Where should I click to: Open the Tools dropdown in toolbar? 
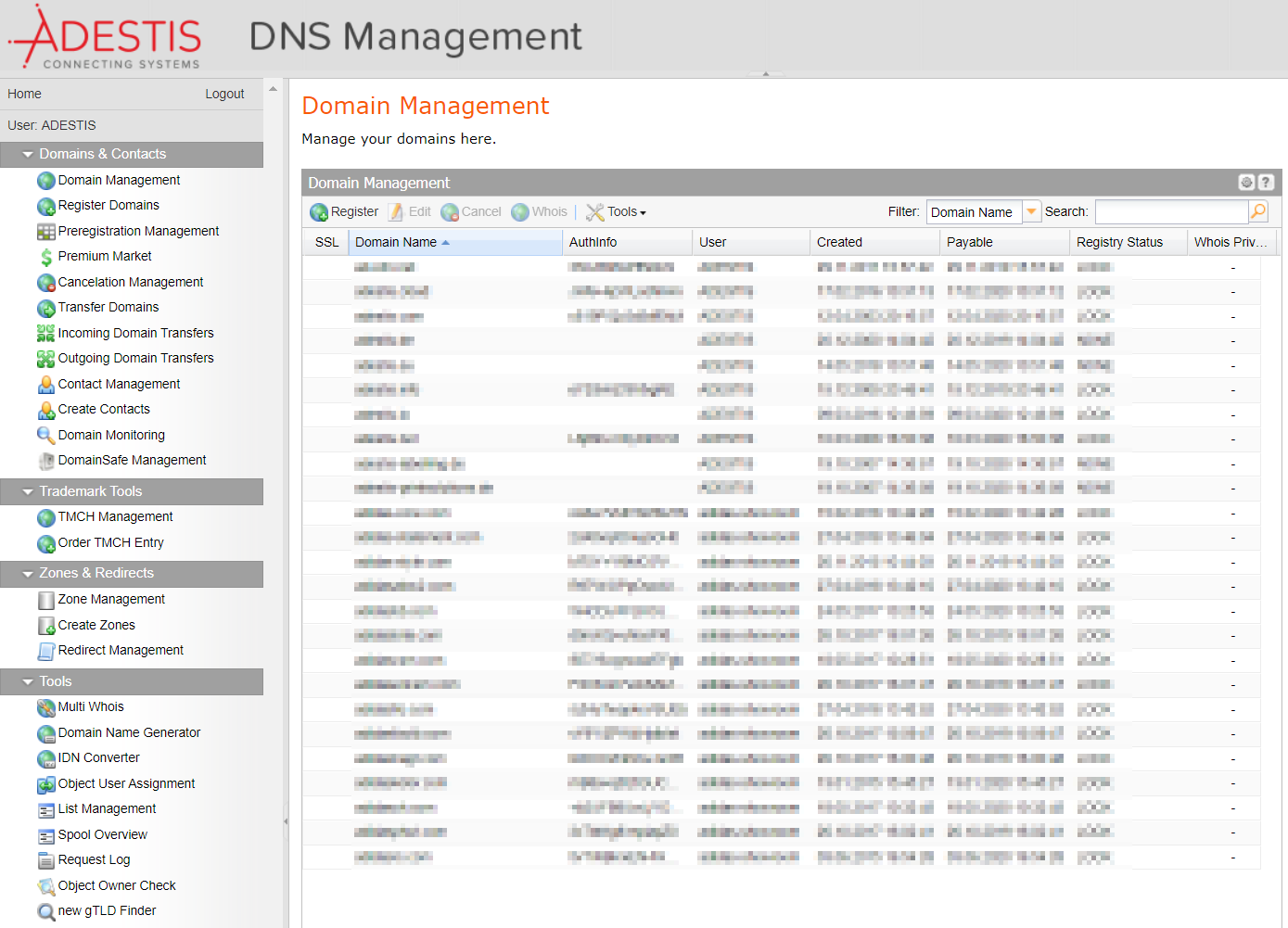pyautogui.click(x=617, y=212)
